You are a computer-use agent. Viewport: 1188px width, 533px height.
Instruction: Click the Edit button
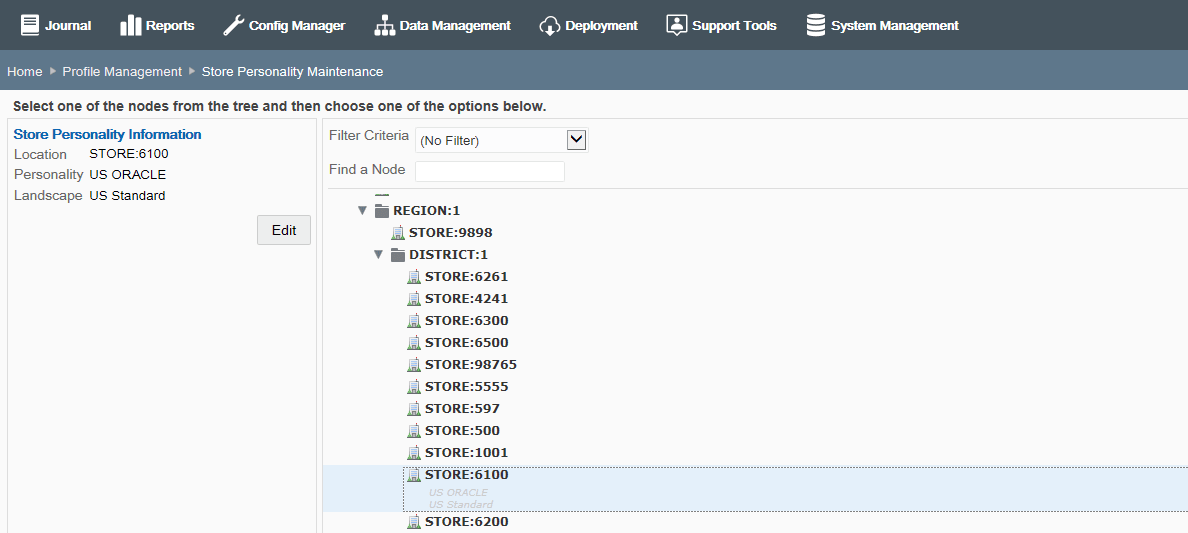pyautogui.click(x=284, y=230)
